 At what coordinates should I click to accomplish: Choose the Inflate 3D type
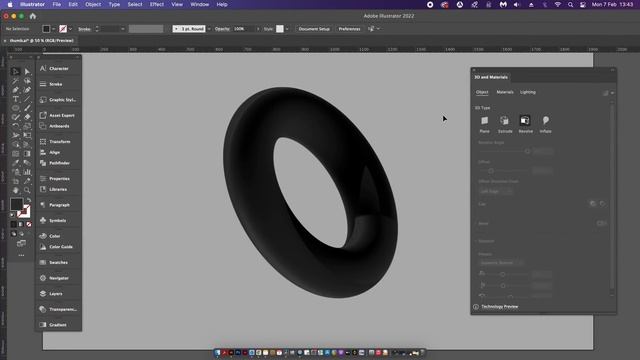coord(546,124)
